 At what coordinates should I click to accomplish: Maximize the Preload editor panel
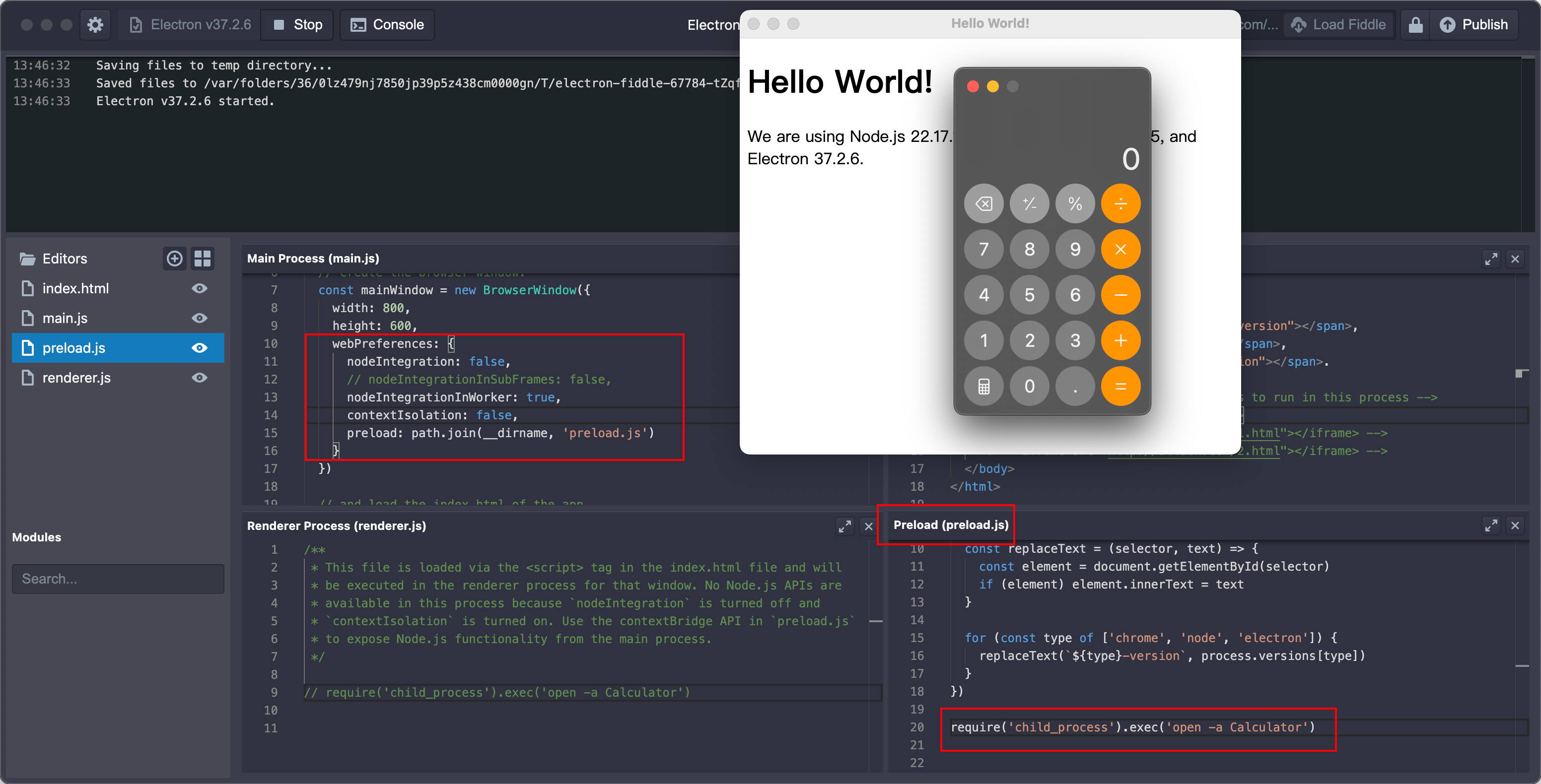pos(1491,525)
